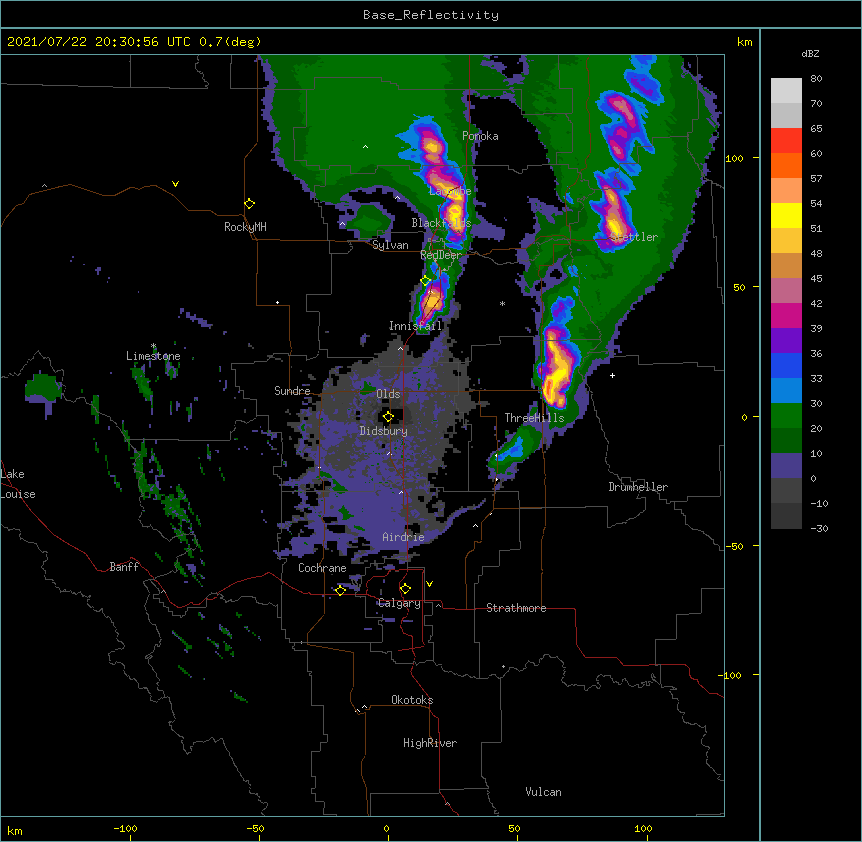Click the yellow V marker east of Calgary
Viewport: 862px width, 842px height.
(x=429, y=584)
